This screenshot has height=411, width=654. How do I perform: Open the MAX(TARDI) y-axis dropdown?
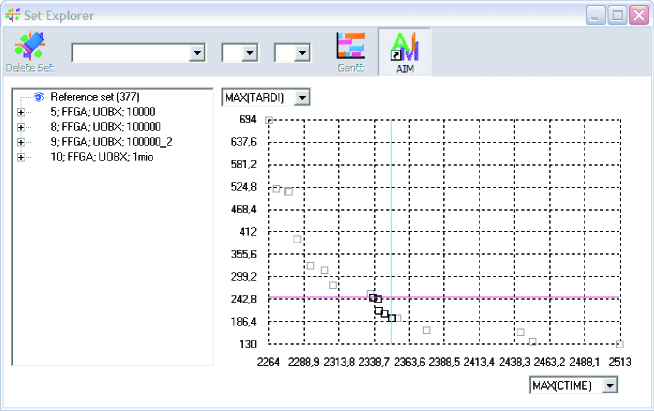302,98
